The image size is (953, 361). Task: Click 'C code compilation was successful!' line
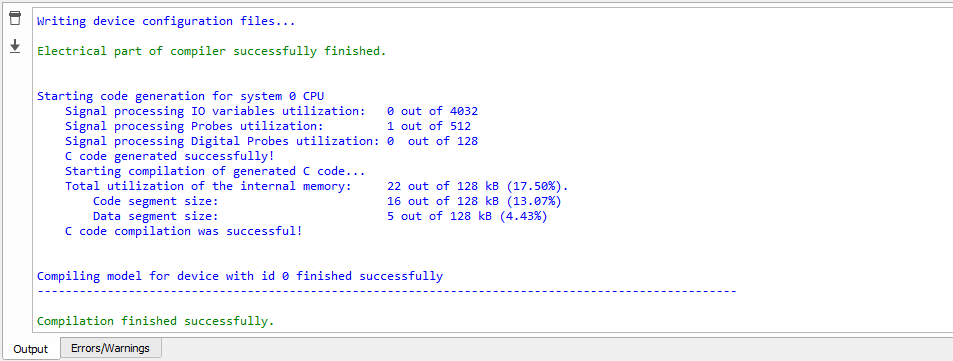click(x=184, y=231)
